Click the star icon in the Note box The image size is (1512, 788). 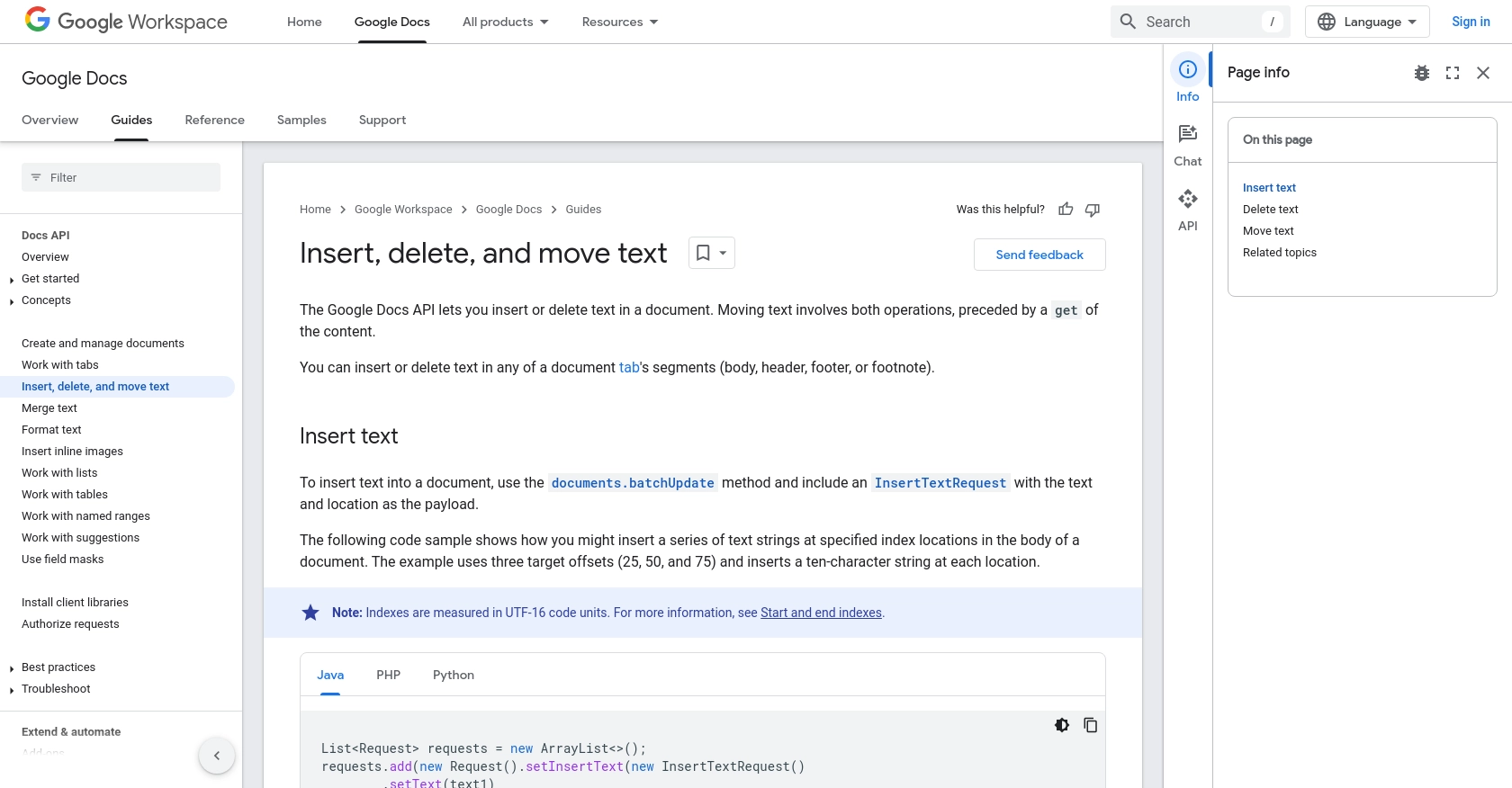[310, 613]
